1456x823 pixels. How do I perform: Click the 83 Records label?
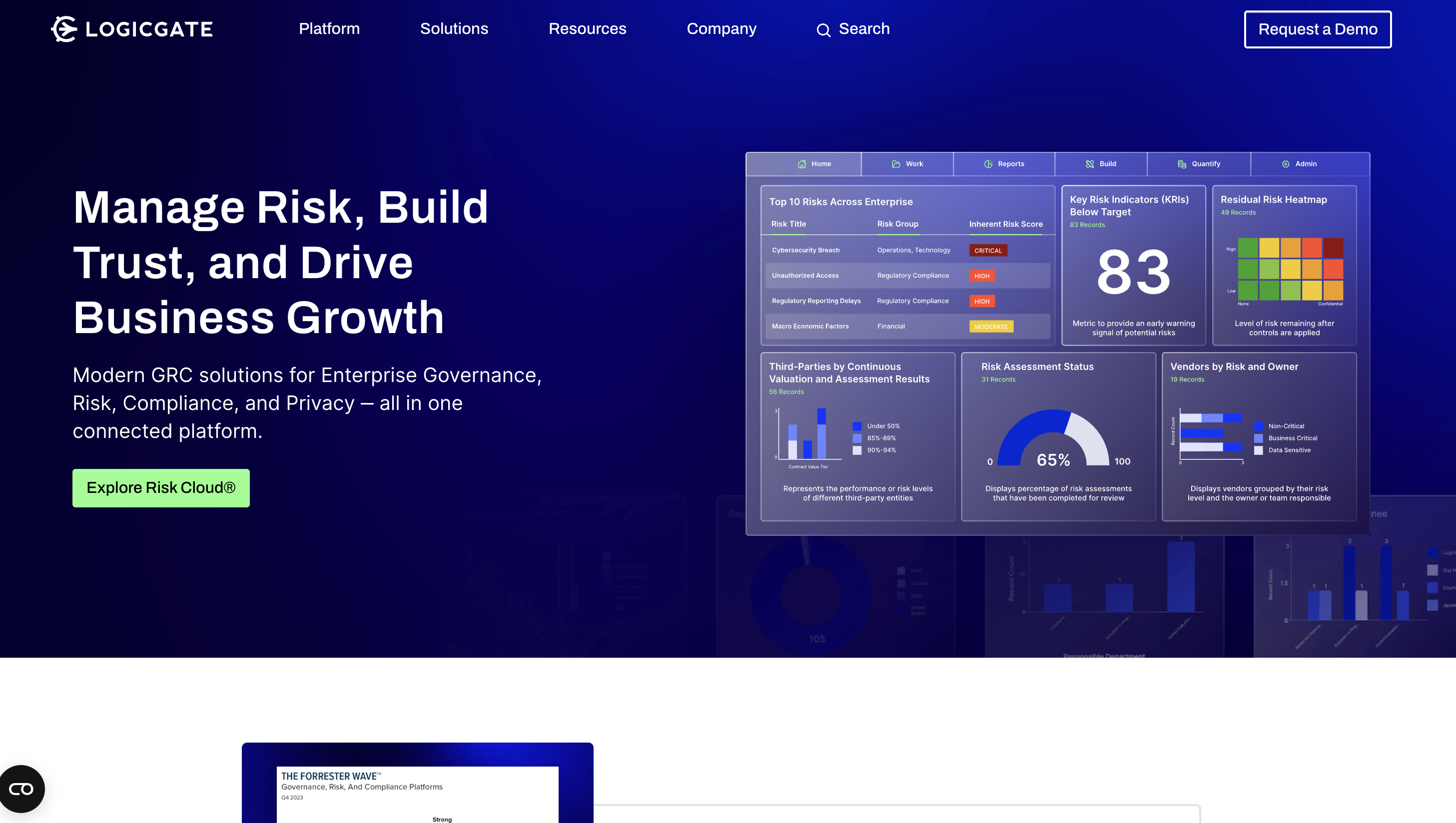1087,225
